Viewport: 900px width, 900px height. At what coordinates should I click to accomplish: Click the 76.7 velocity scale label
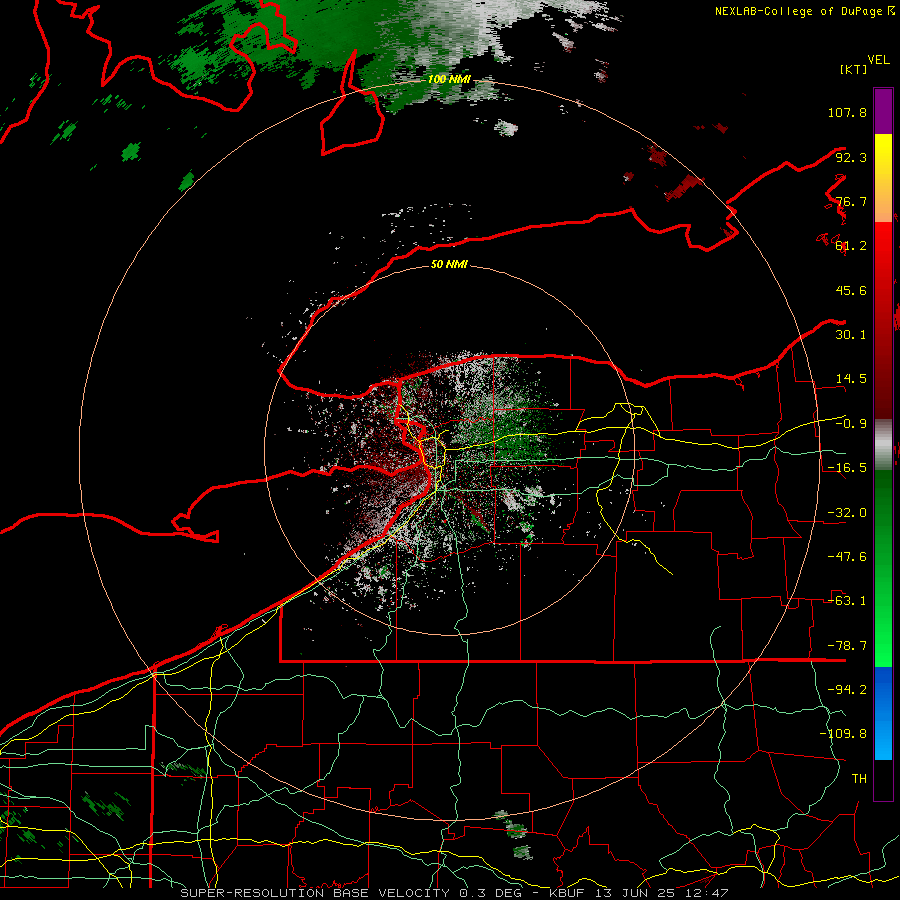tap(851, 201)
